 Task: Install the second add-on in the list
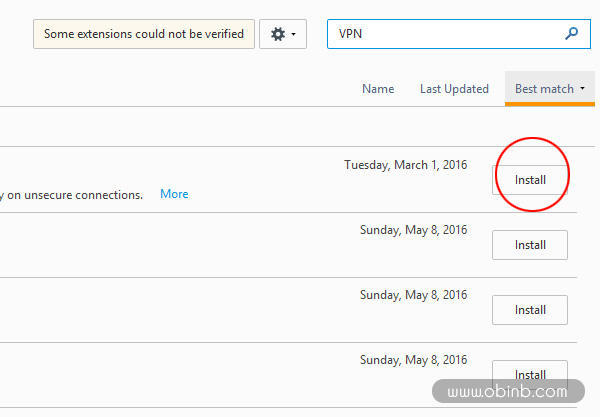click(x=530, y=245)
